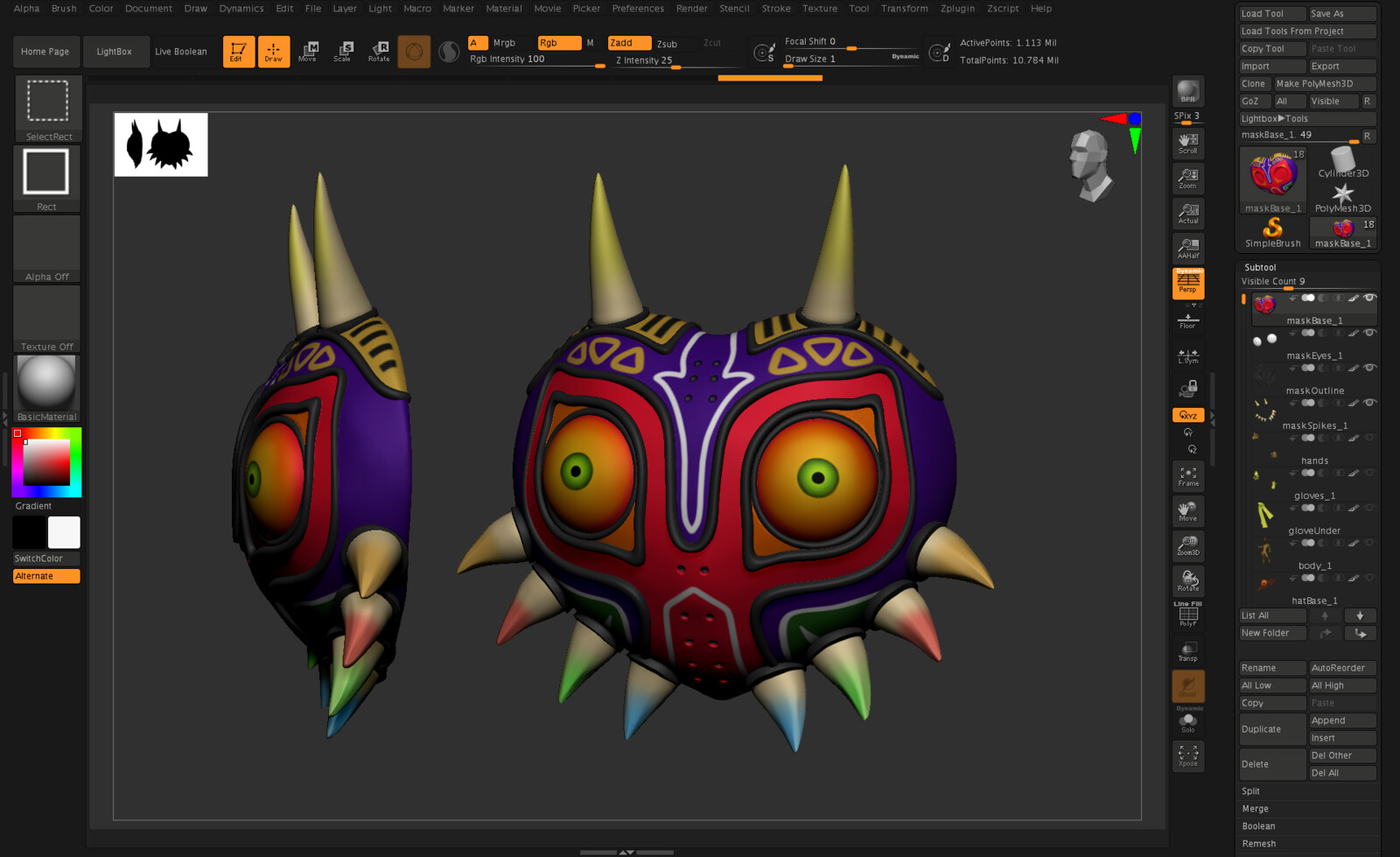This screenshot has height=857, width=1400.
Task: Open BasicMaterial material picker
Action: coord(47,389)
